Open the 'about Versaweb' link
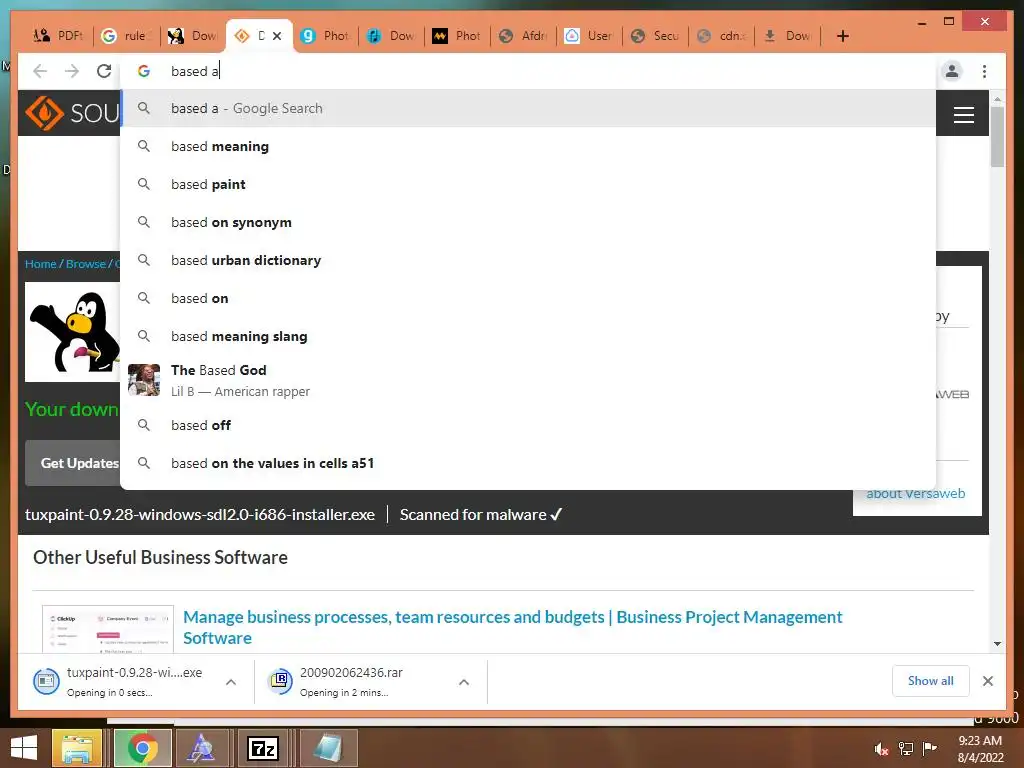This screenshot has height=768, width=1024. 916,494
